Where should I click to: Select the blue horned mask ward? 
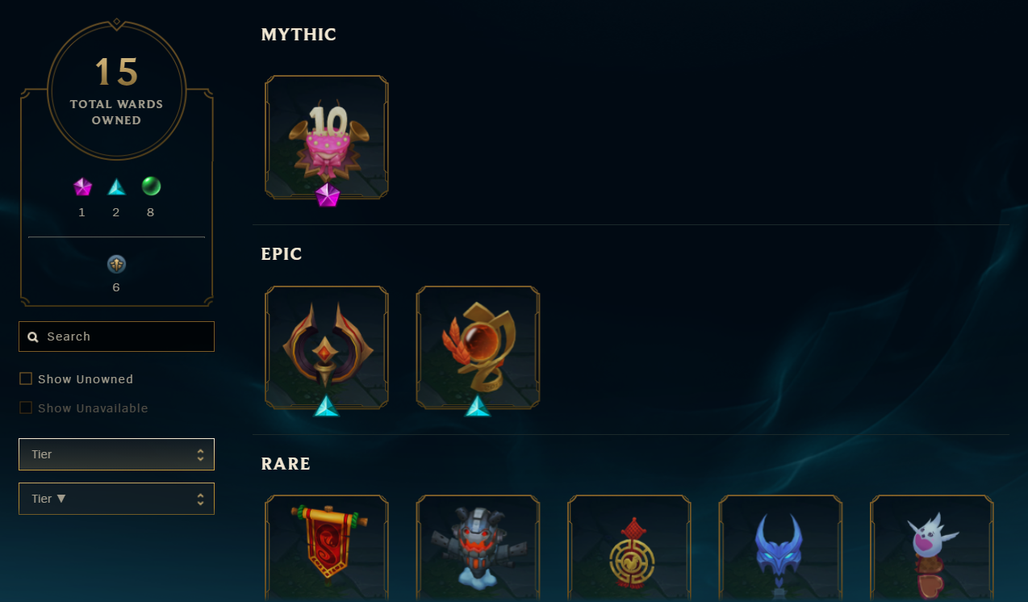click(780, 548)
